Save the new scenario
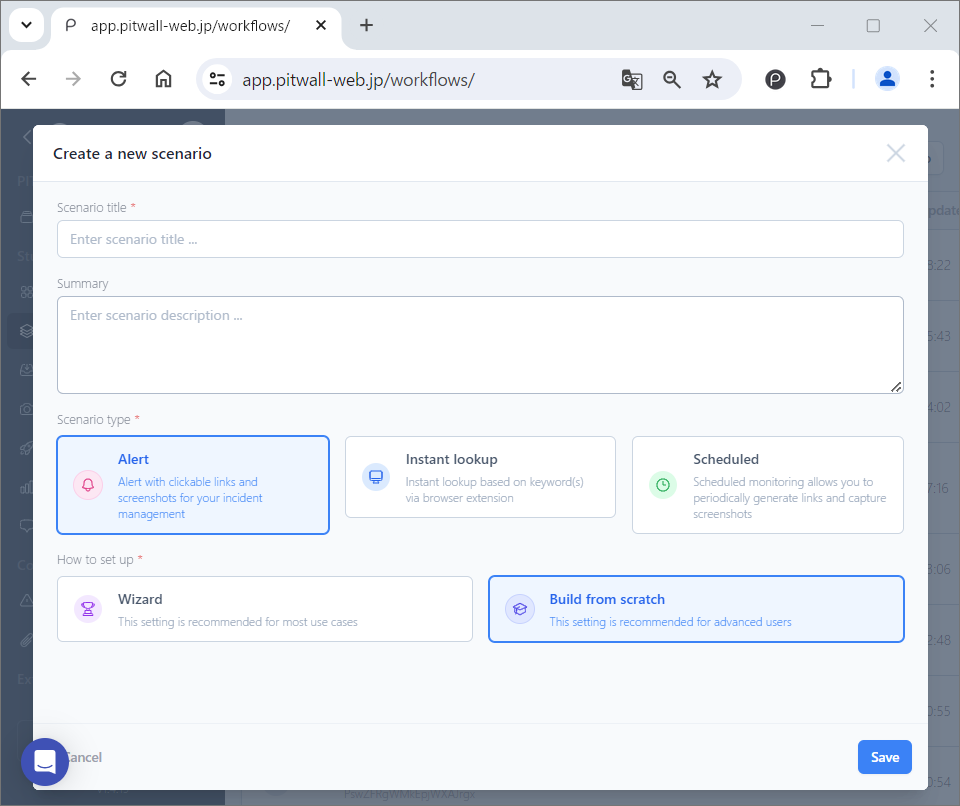The height and width of the screenshot is (806, 960). [x=884, y=757]
